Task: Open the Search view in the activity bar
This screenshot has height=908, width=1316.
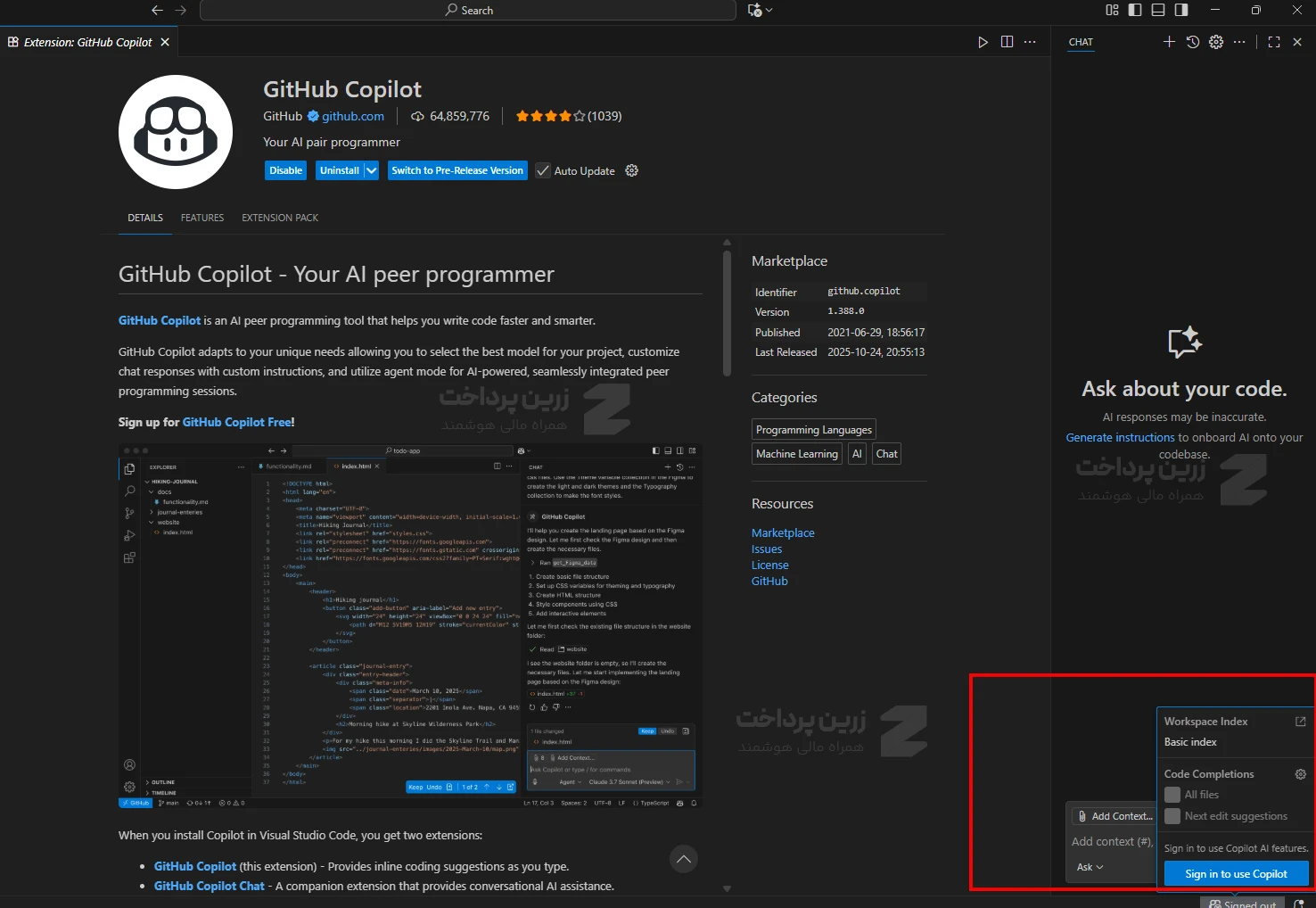Action: click(130, 491)
